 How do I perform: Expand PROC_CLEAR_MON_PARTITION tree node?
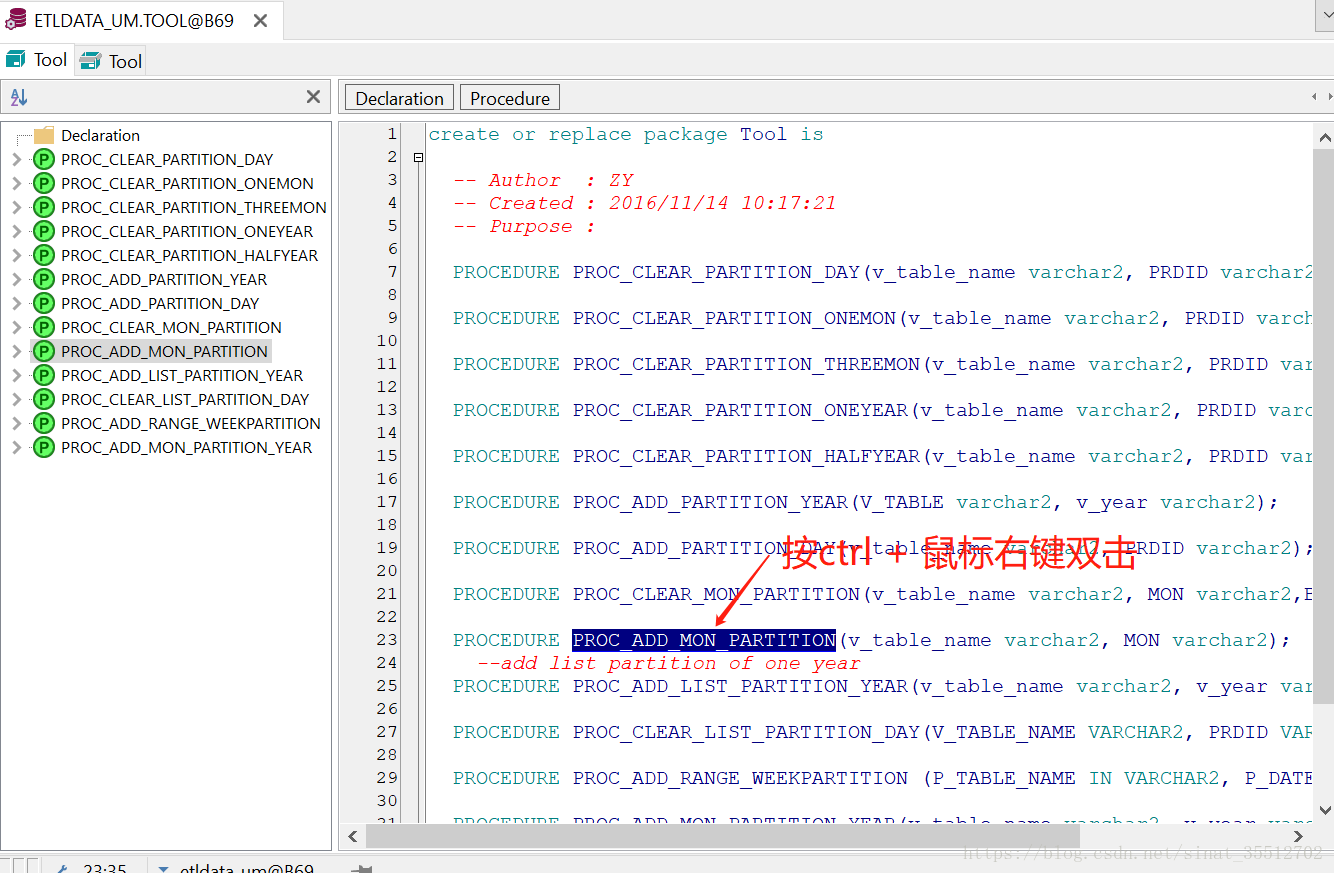(16, 327)
